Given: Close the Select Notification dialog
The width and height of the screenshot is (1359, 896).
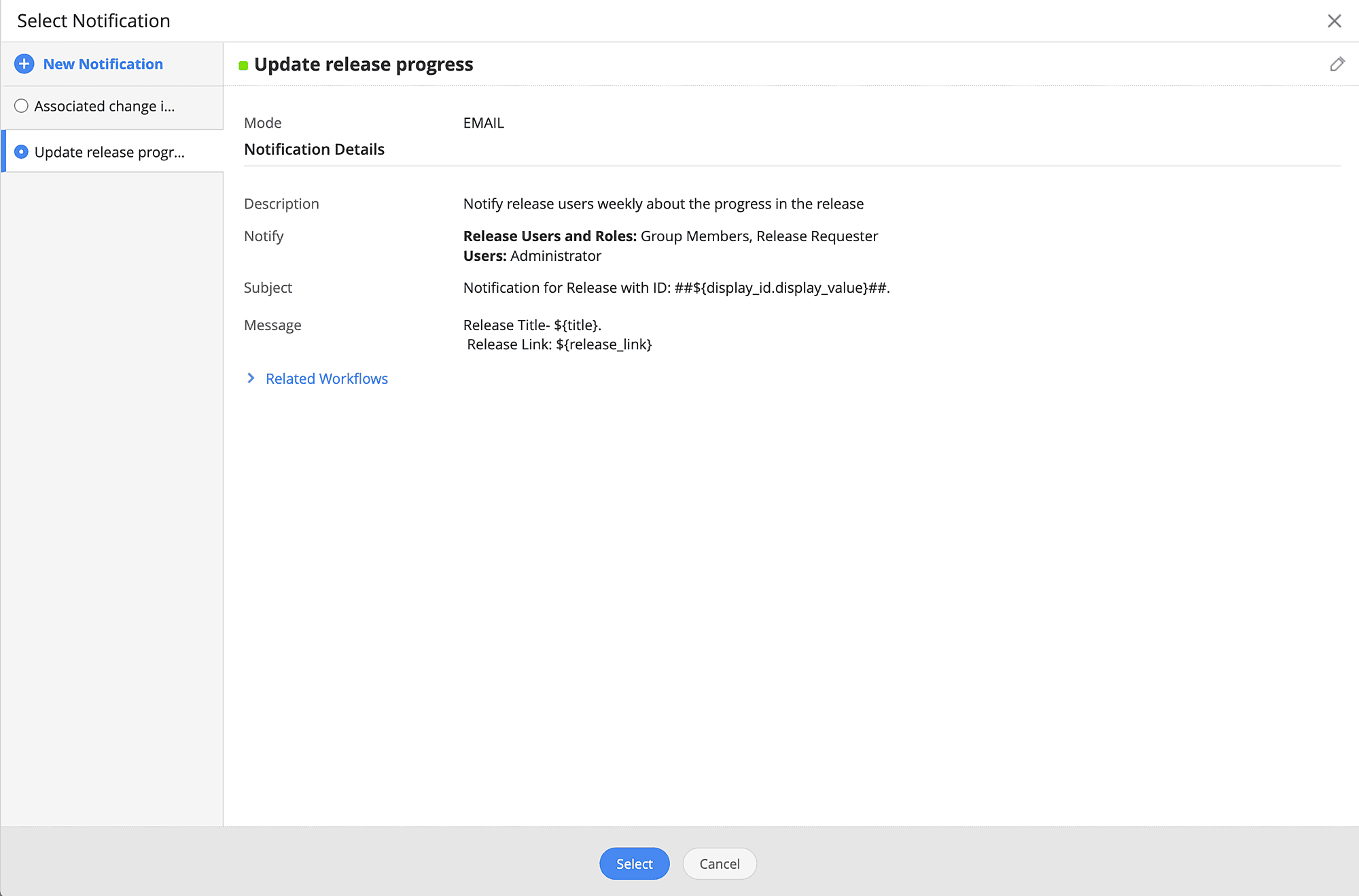Looking at the screenshot, I should tap(1334, 21).
